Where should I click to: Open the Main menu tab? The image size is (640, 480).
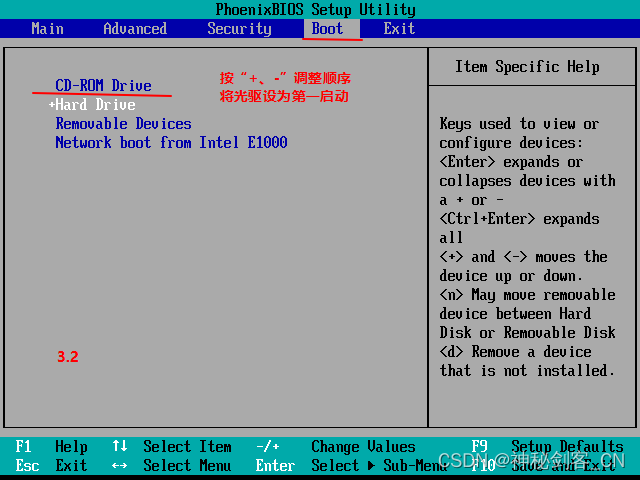(47, 29)
